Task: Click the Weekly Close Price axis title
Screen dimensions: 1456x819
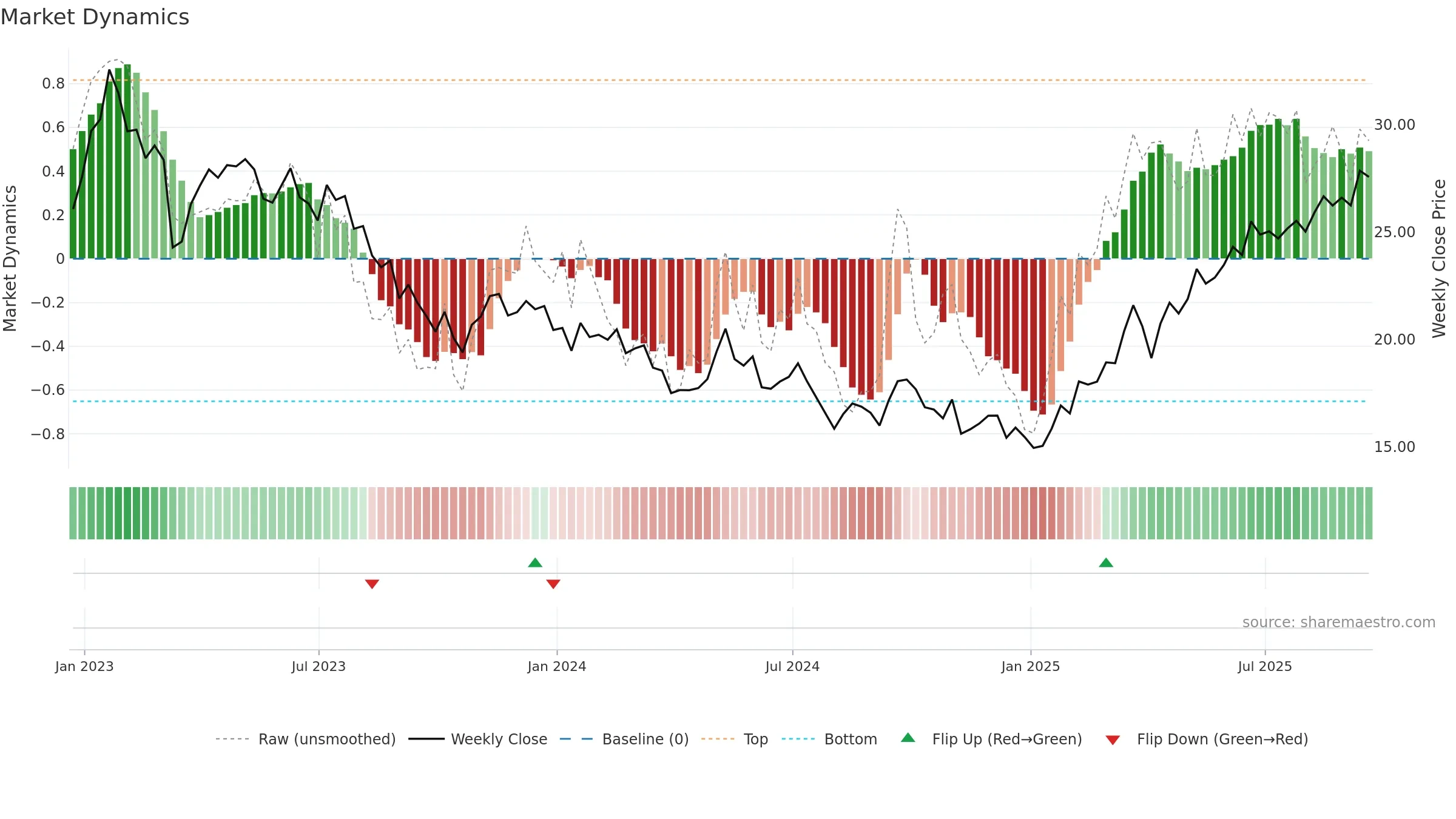Action: point(1439,258)
